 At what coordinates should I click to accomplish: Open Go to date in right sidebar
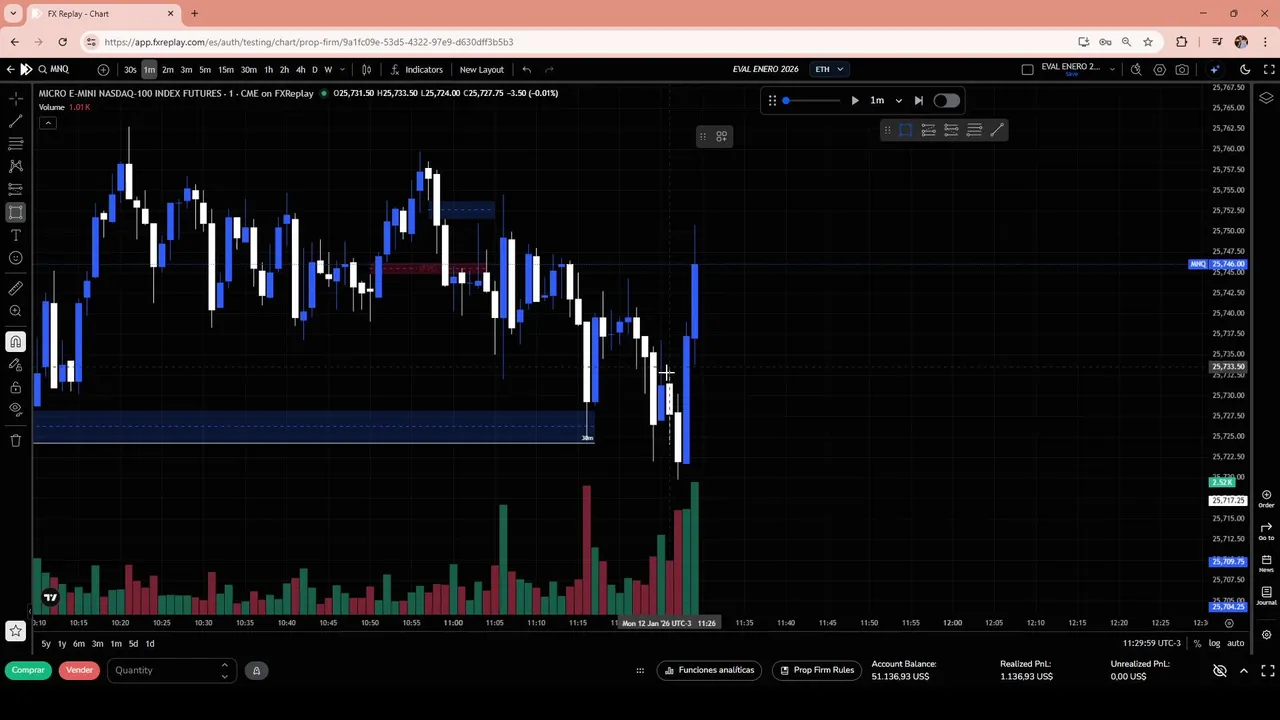(1266, 530)
